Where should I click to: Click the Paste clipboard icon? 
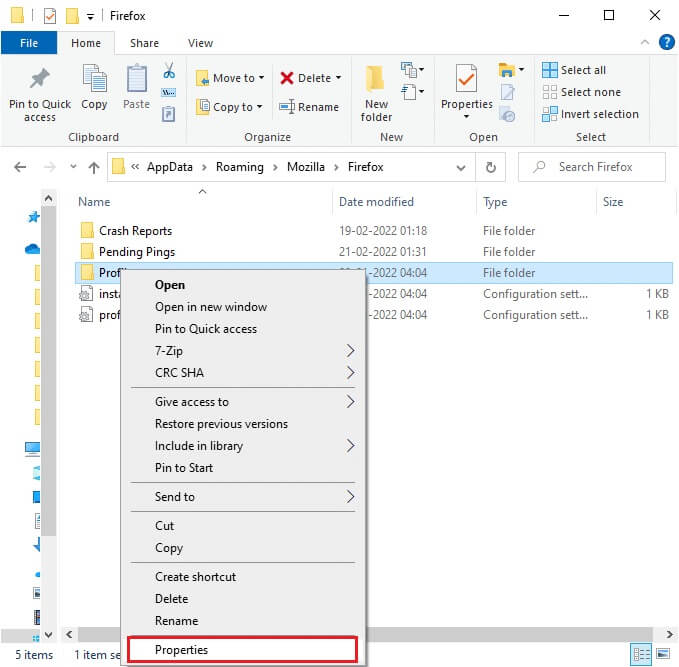pyautogui.click(x=136, y=79)
